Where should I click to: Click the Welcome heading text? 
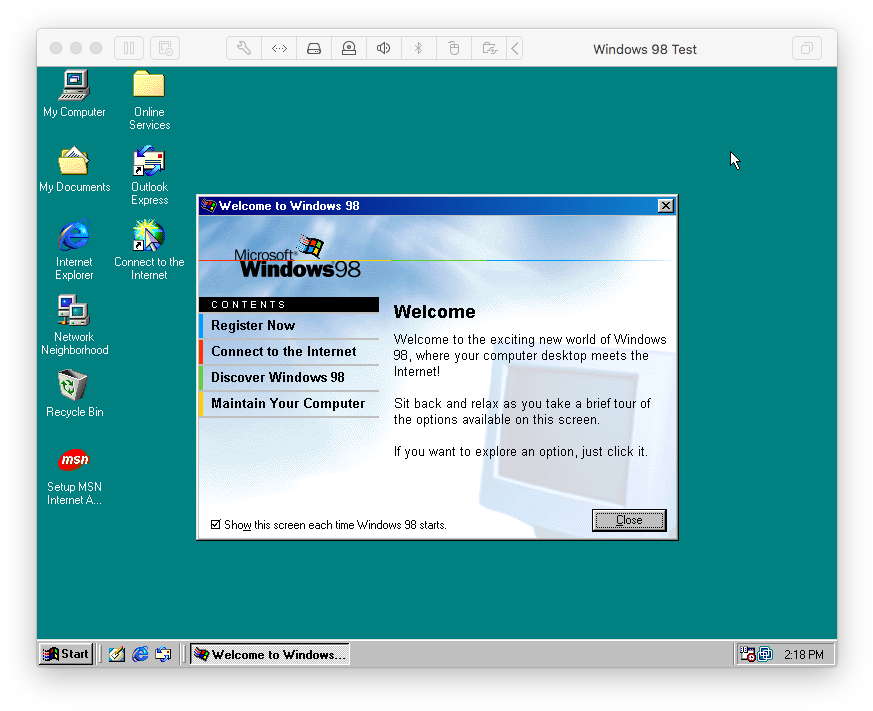pos(434,312)
